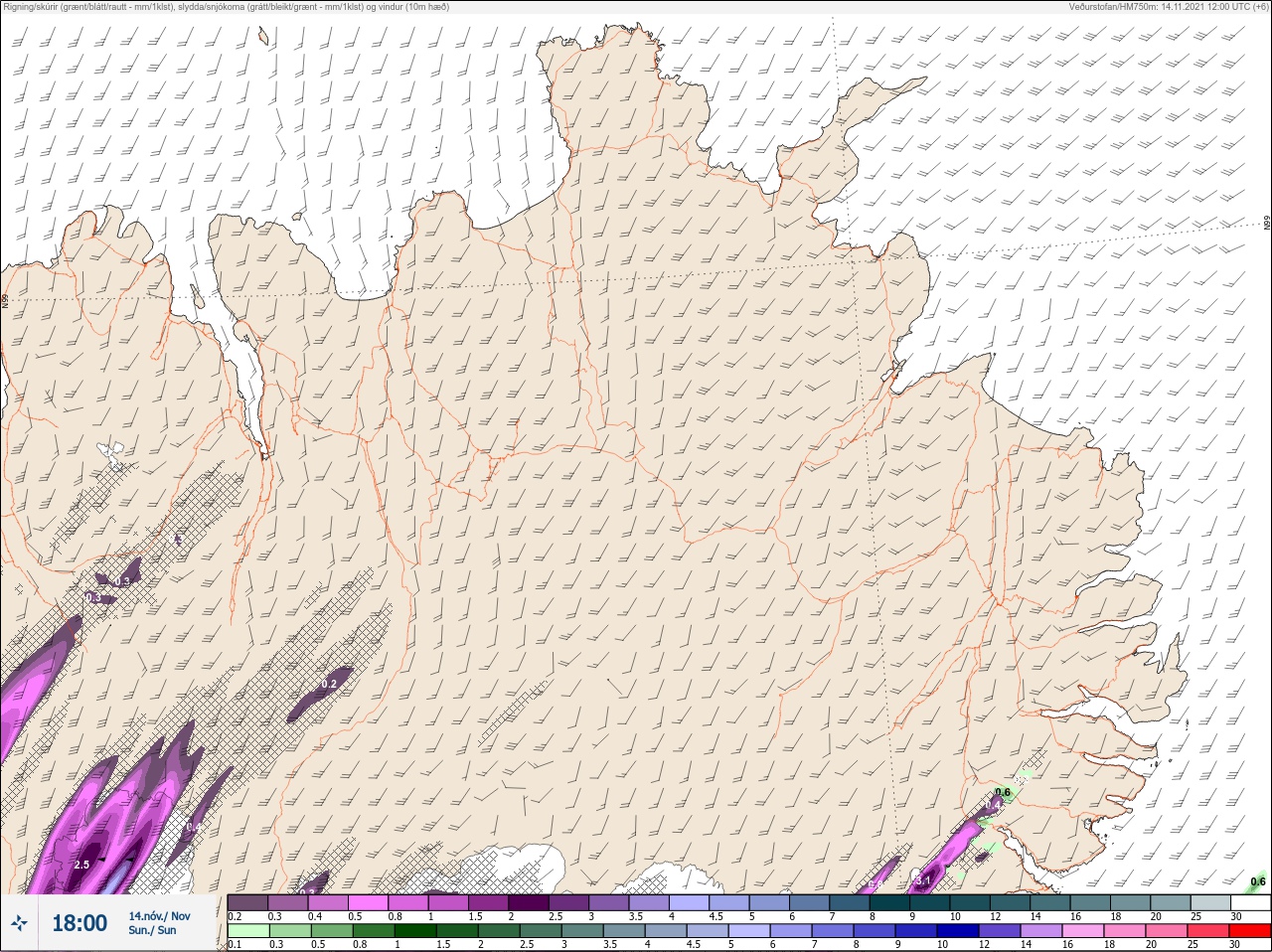Pick the lower-row green swatch starting at 0.5
Image resolution: width=1272 pixels, height=952 pixels.
coord(332,930)
